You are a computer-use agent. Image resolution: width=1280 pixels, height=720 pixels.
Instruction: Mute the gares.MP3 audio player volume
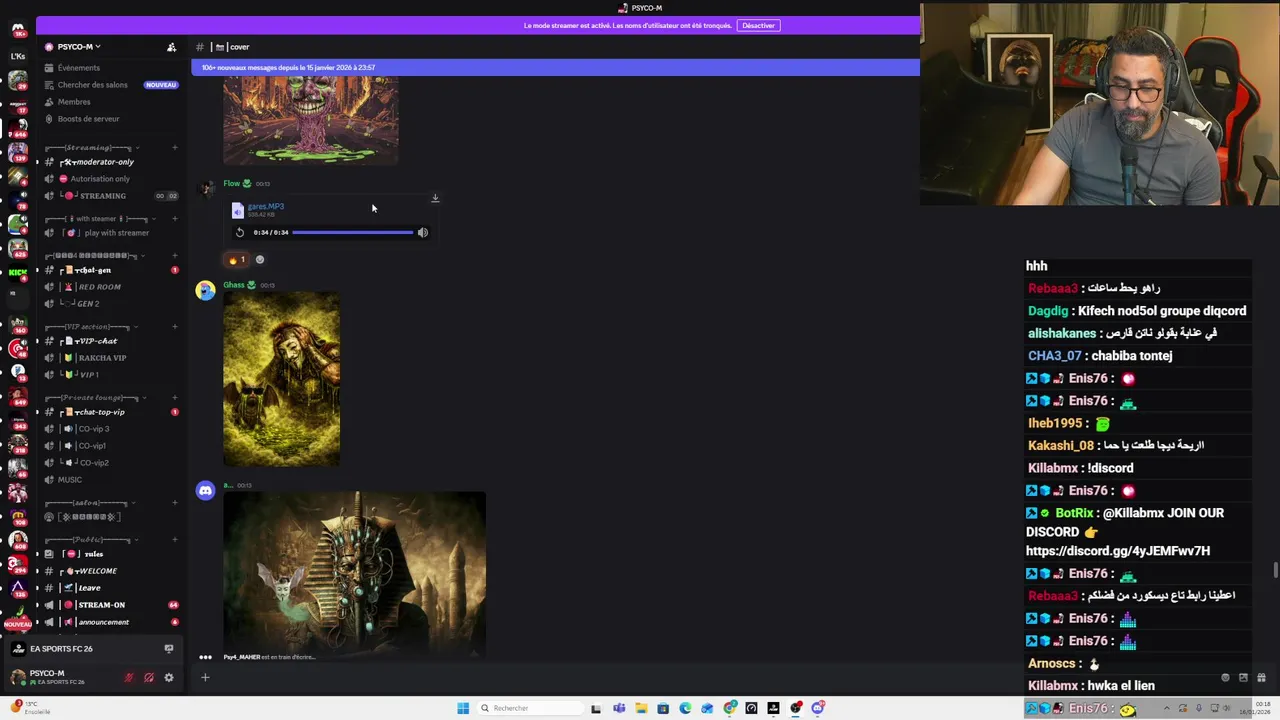point(423,233)
